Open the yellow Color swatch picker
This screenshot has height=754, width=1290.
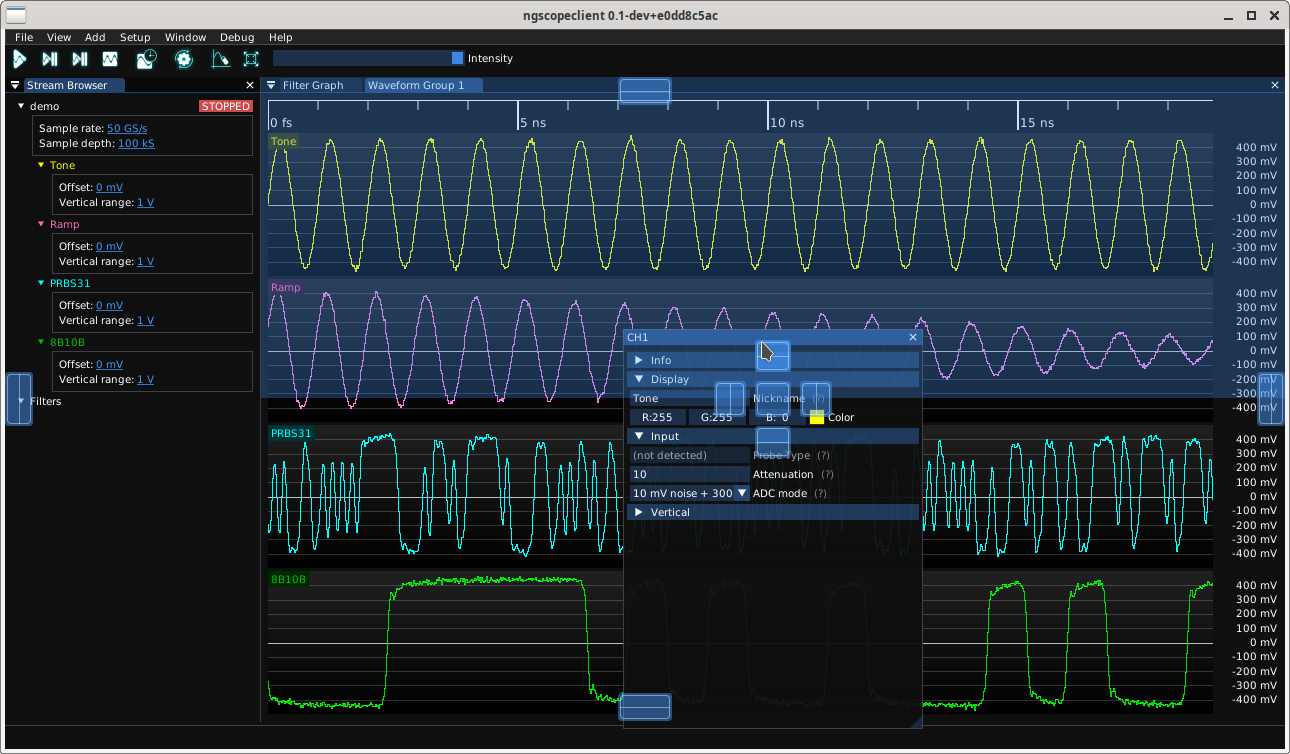817,418
